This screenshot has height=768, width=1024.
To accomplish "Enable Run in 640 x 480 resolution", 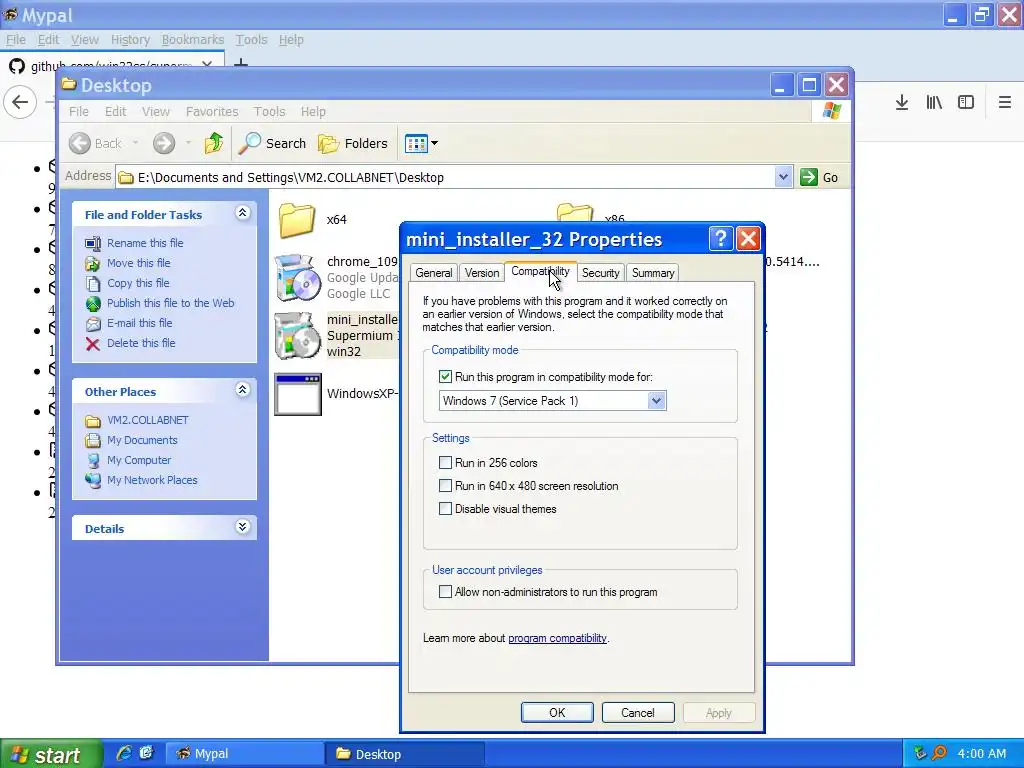I will coord(445,486).
